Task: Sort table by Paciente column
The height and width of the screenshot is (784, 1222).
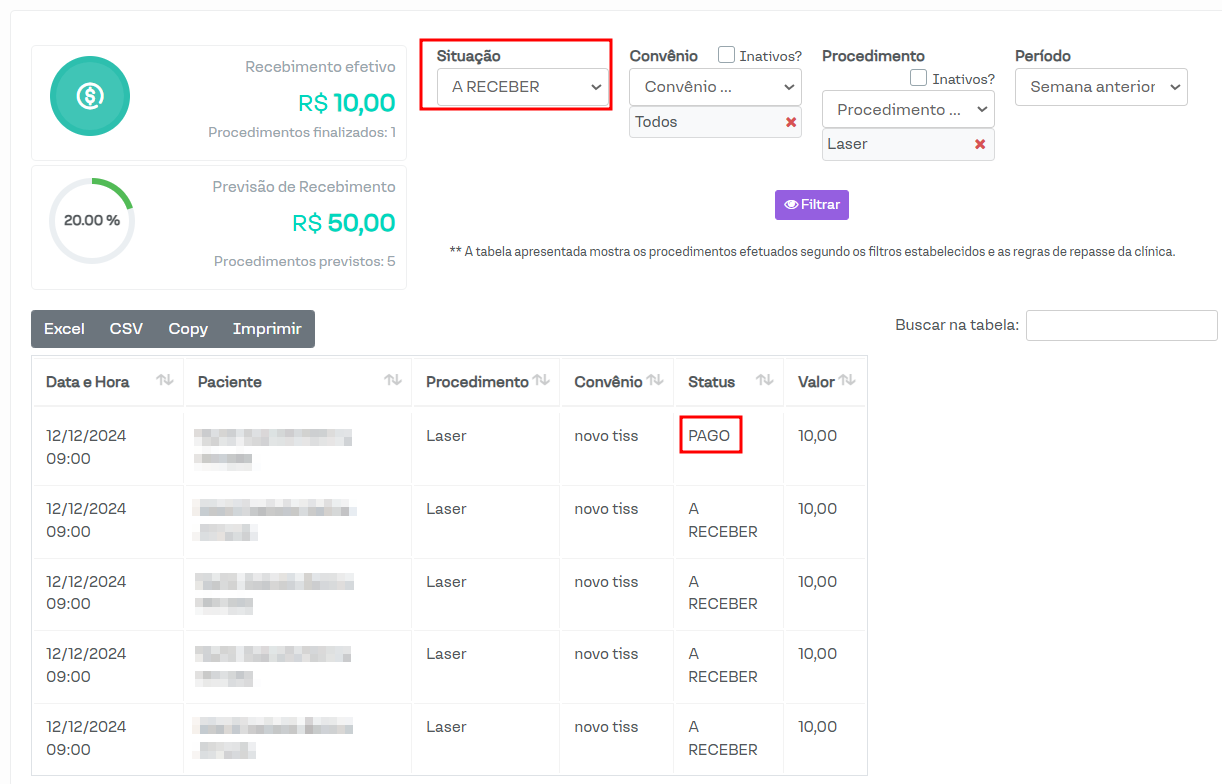Action: point(393,381)
